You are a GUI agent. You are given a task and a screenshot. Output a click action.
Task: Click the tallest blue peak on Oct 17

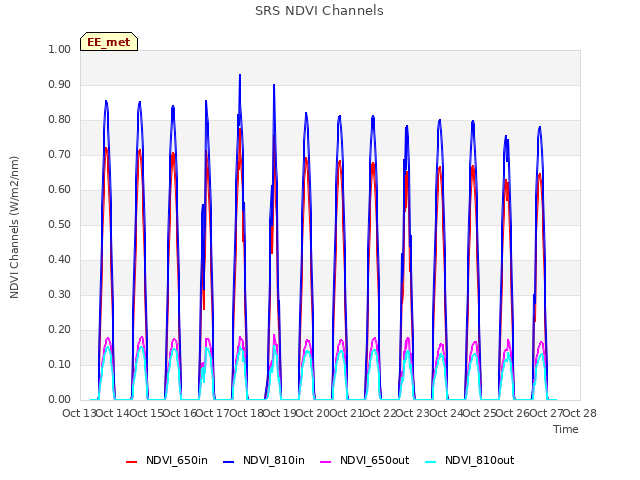240,75
